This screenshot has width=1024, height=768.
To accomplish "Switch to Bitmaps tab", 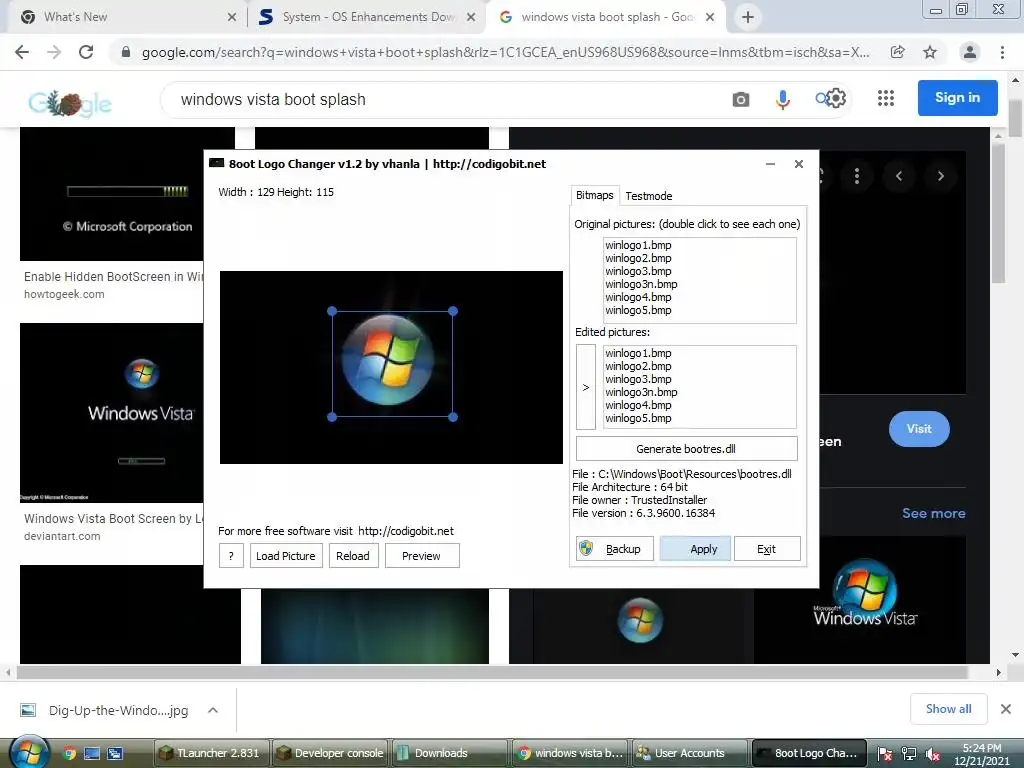I will click(x=594, y=195).
